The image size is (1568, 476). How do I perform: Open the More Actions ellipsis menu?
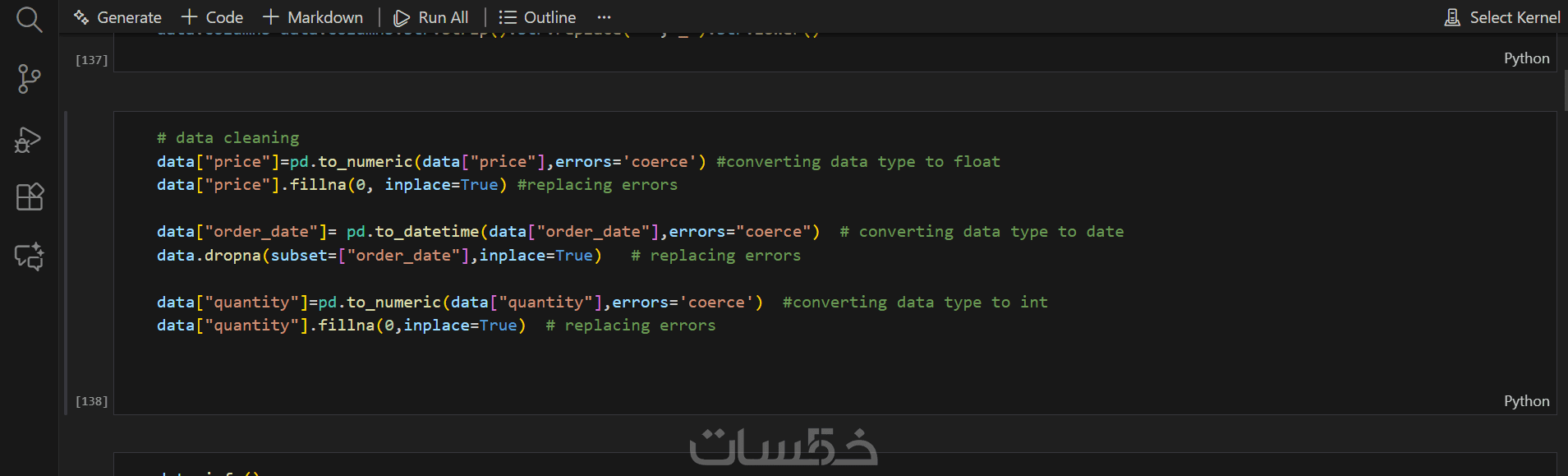click(605, 17)
